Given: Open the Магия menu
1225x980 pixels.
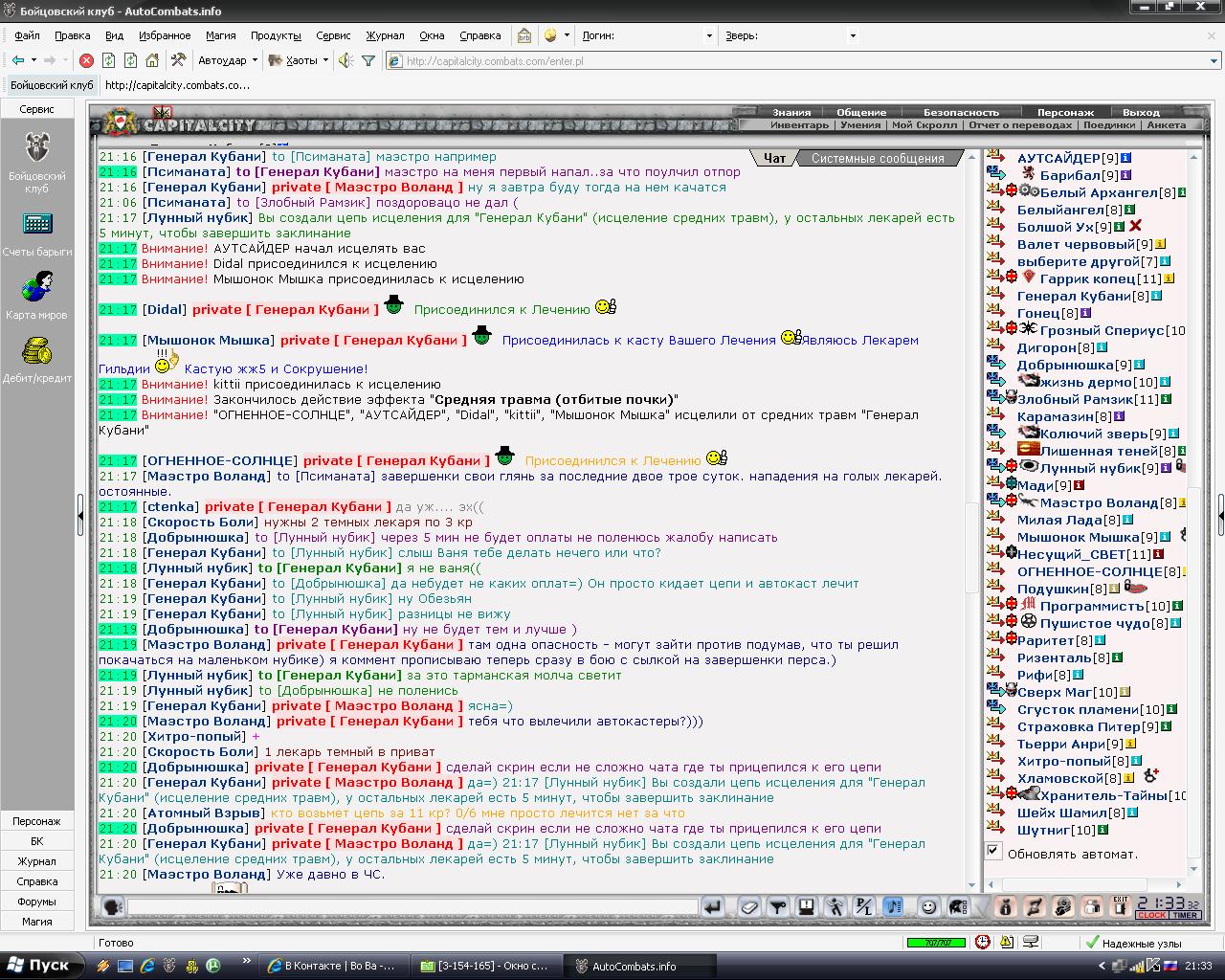Looking at the screenshot, I should tap(220, 35).
